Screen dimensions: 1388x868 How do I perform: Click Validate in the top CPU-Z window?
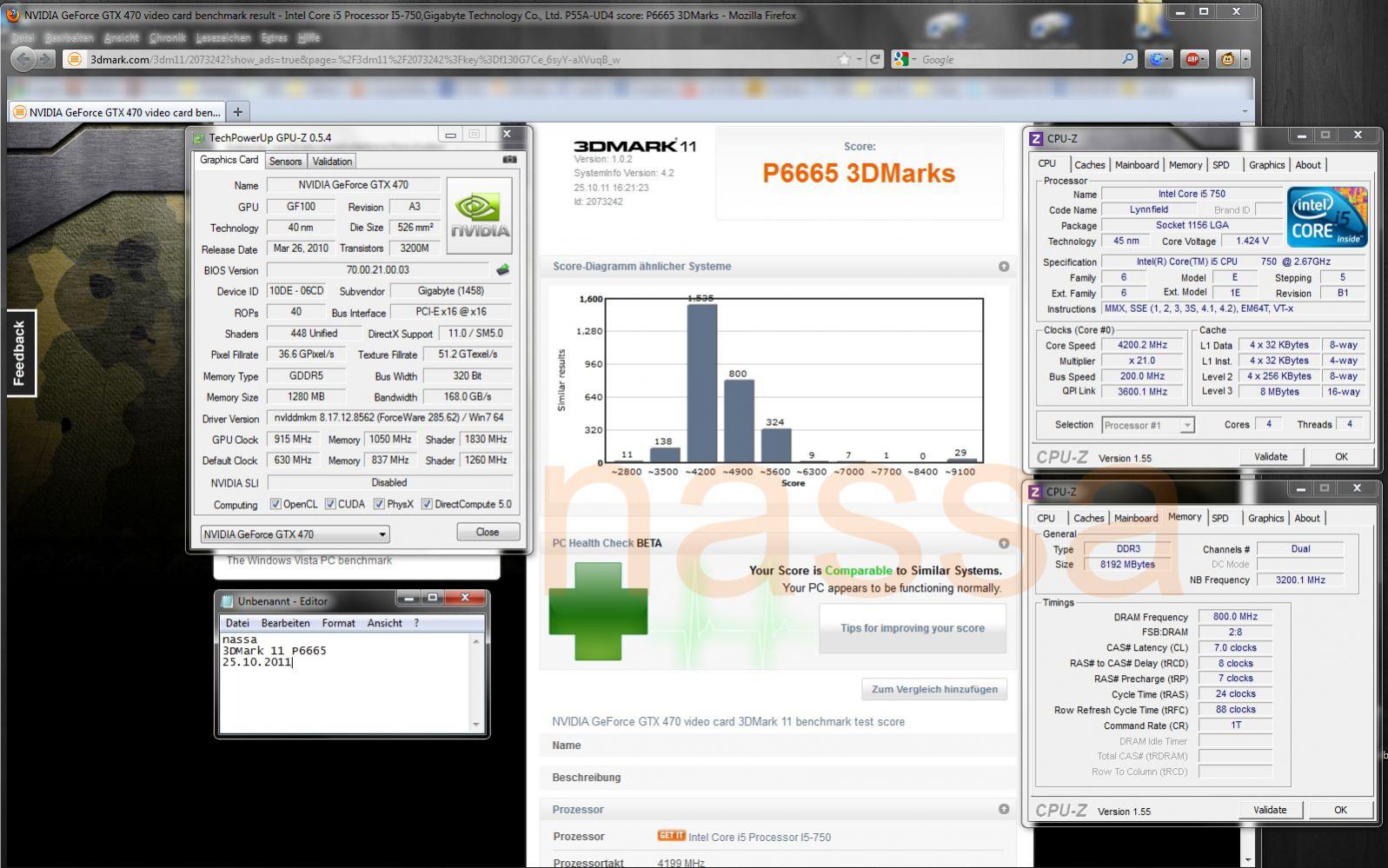click(x=1271, y=456)
